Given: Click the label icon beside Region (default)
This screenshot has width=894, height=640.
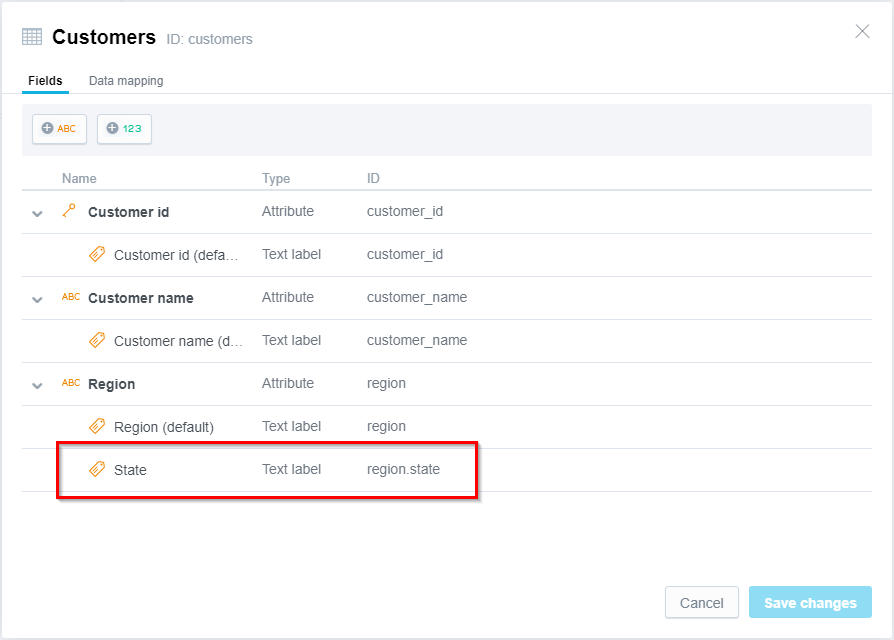Looking at the screenshot, I should (96, 426).
